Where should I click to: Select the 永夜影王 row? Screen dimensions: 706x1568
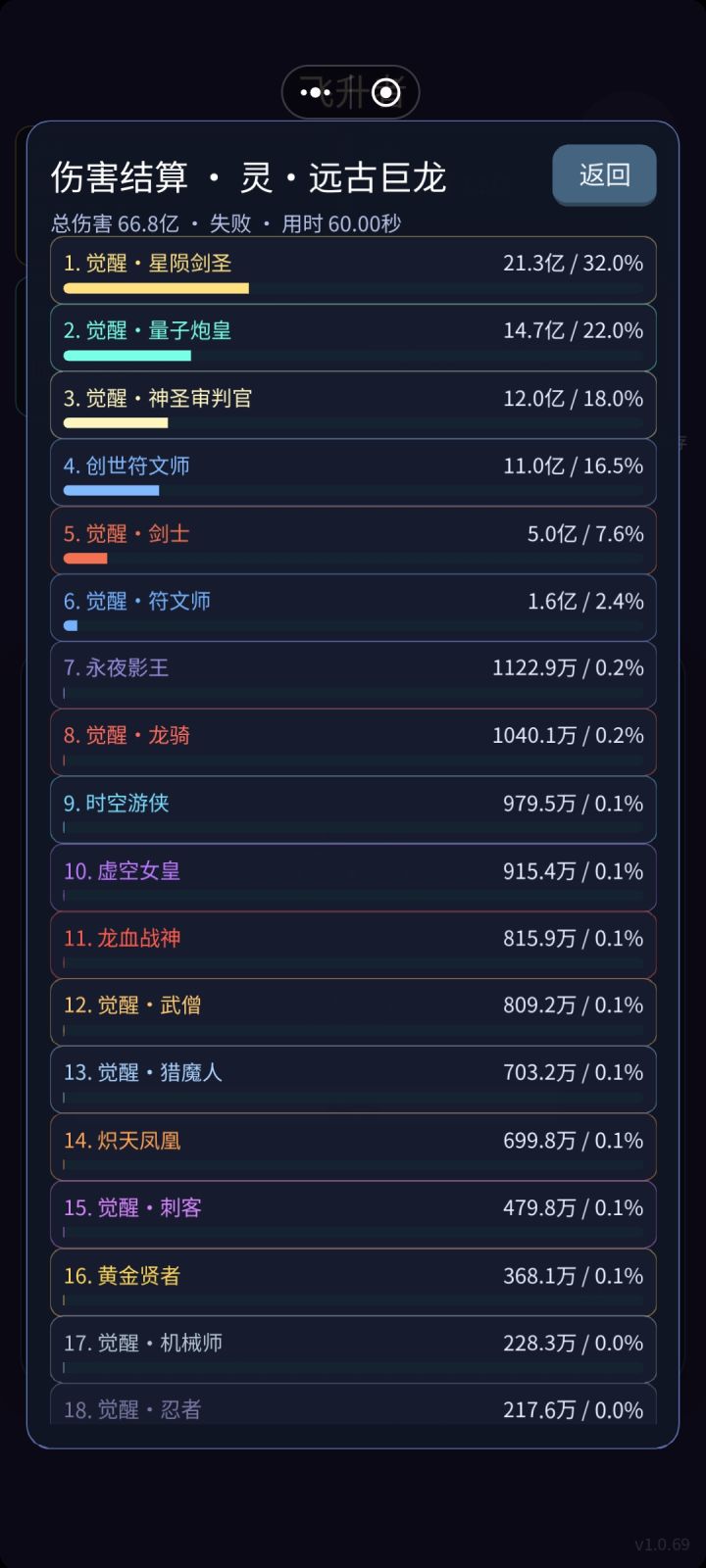[353, 675]
